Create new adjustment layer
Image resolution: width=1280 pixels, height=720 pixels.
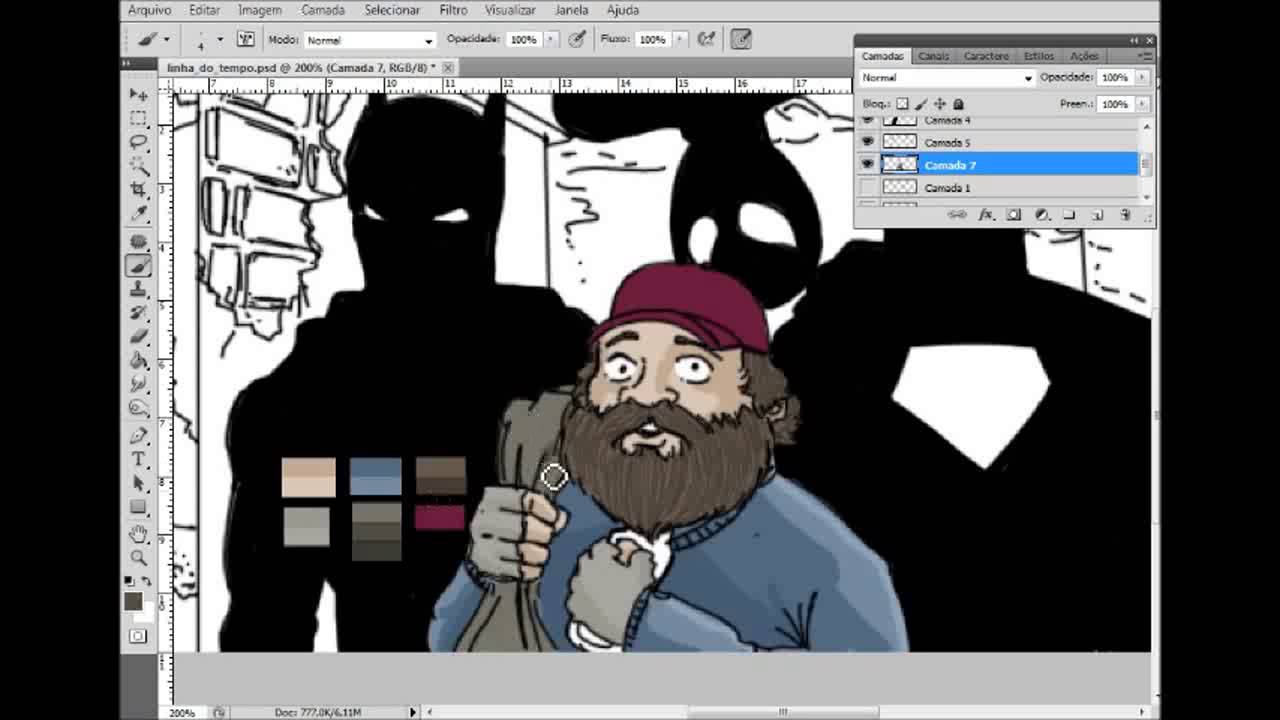tap(1042, 215)
